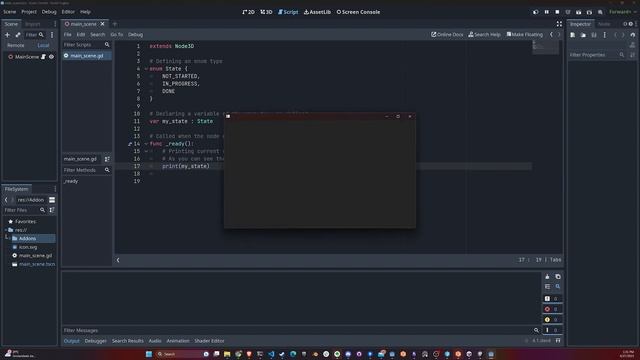Image resolution: width=640 pixels, height=360 pixels.
Task: Open the Project menu
Action: [29, 12]
